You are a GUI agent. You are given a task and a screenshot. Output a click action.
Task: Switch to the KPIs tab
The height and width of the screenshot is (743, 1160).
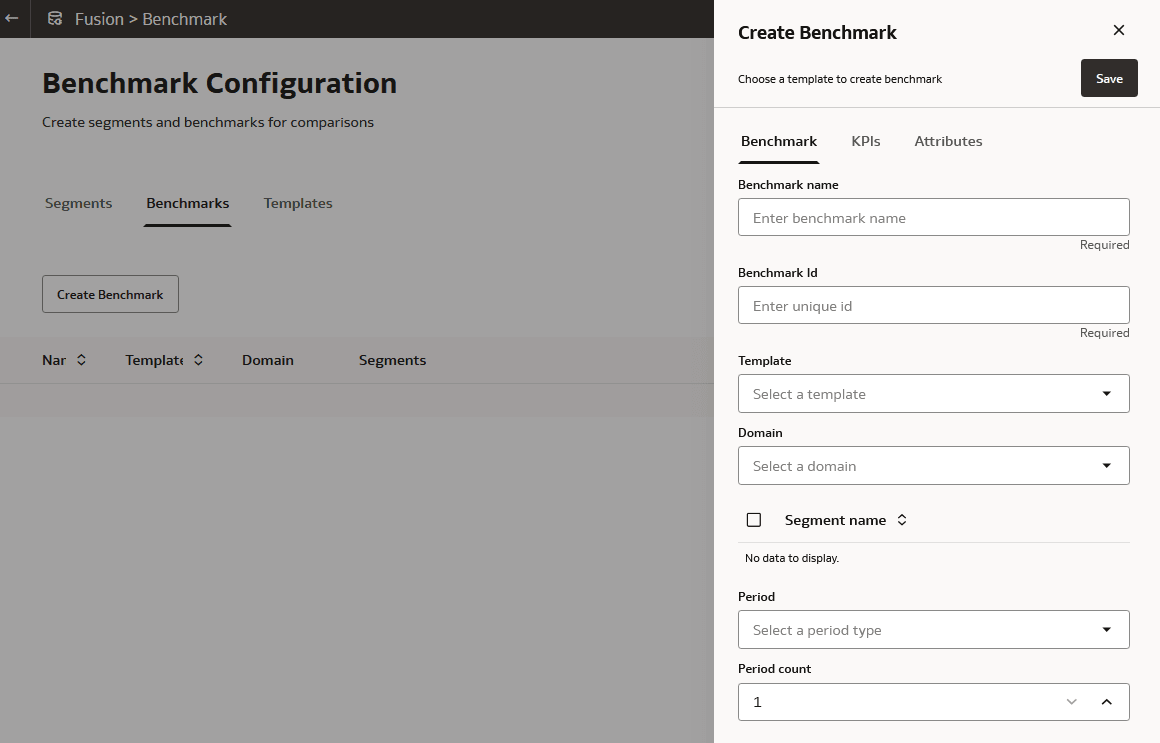coord(866,141)
